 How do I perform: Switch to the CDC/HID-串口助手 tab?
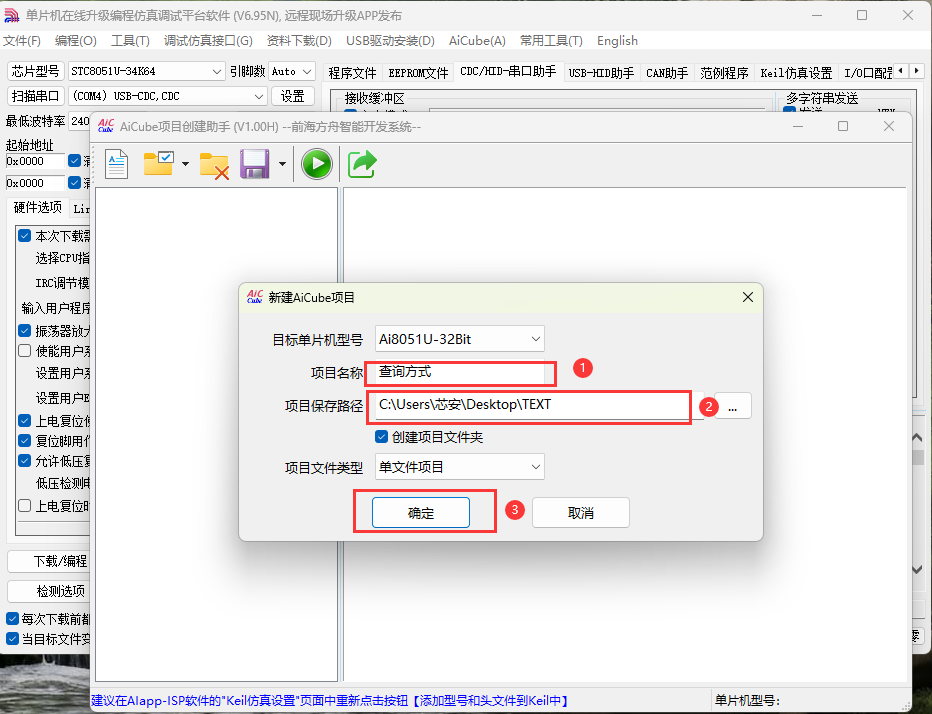pos(508,71)
